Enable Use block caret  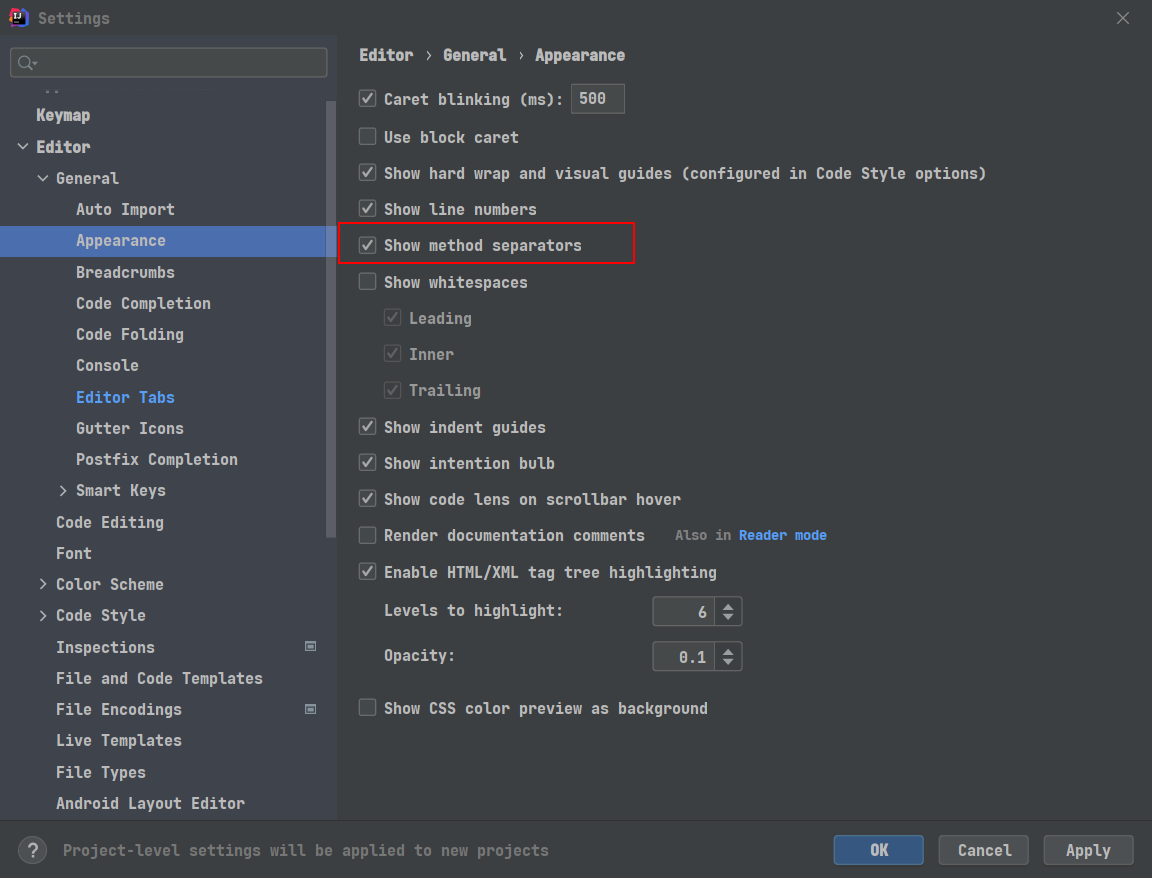tap(367, 137)
